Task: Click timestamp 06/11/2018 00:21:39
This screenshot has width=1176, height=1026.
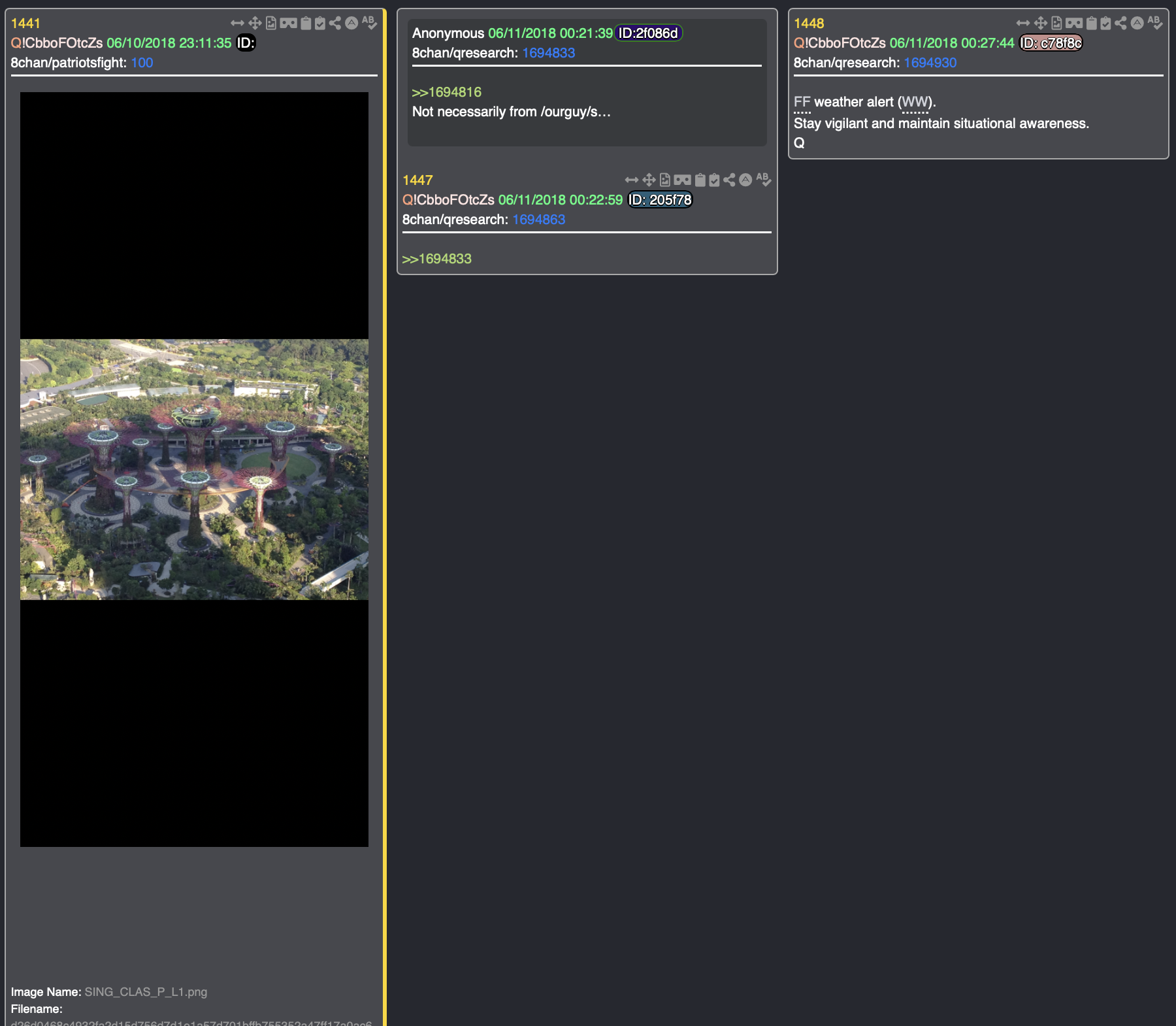Action: click(x=550, y=33)
